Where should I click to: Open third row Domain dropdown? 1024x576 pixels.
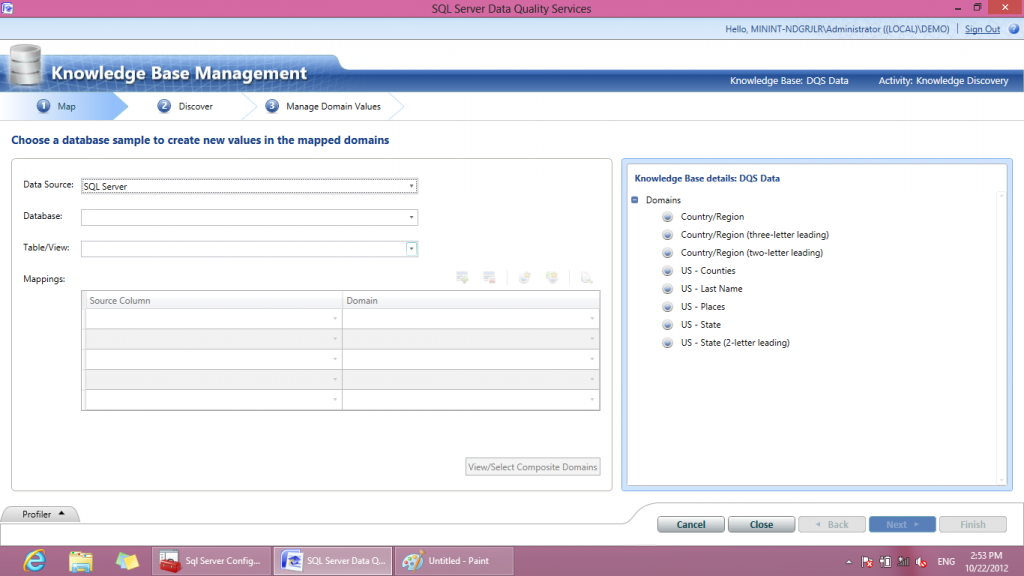click(592, 359)
